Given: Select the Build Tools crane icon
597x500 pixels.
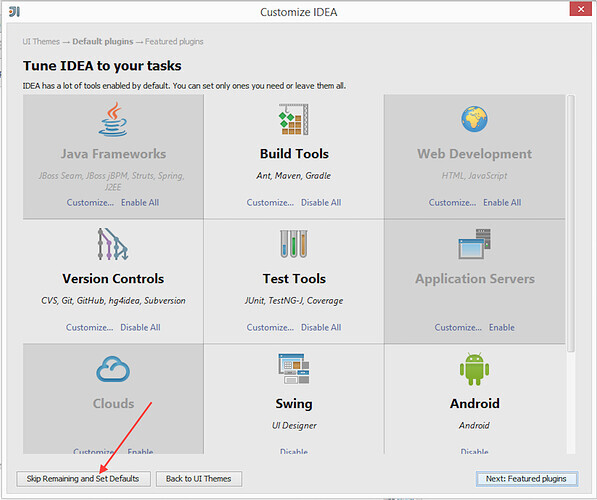Looking at the screenshot, I should tap(294, 119).
